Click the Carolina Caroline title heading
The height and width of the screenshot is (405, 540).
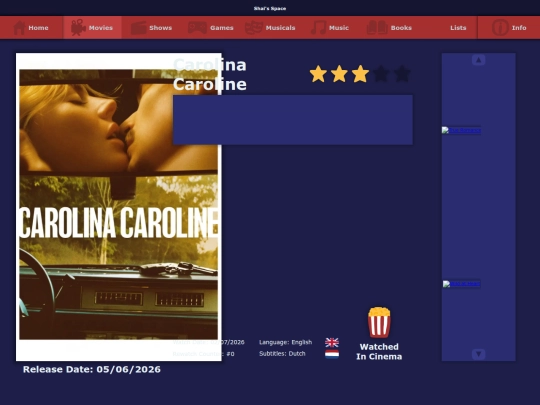[x=210, y=74]
